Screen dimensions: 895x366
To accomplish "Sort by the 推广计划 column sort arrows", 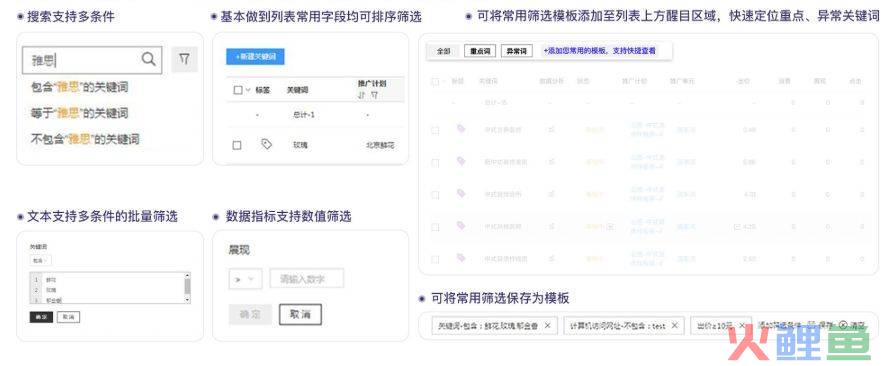I will tap(361, 95).
